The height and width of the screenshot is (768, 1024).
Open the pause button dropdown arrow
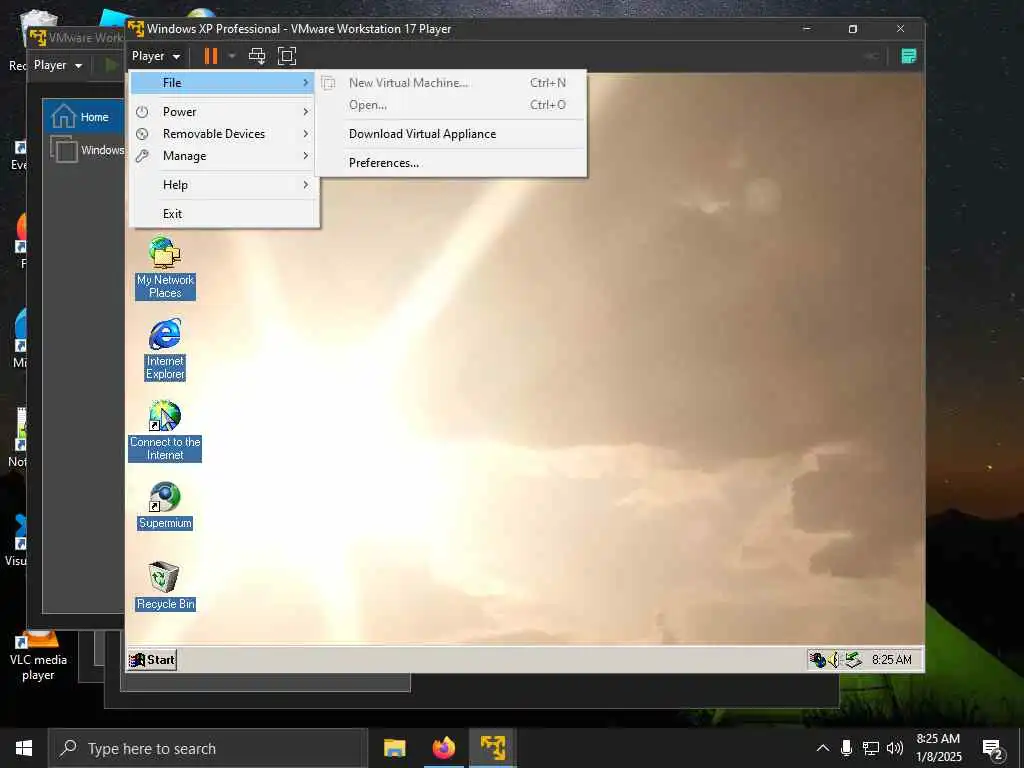[x=232, y=56]
